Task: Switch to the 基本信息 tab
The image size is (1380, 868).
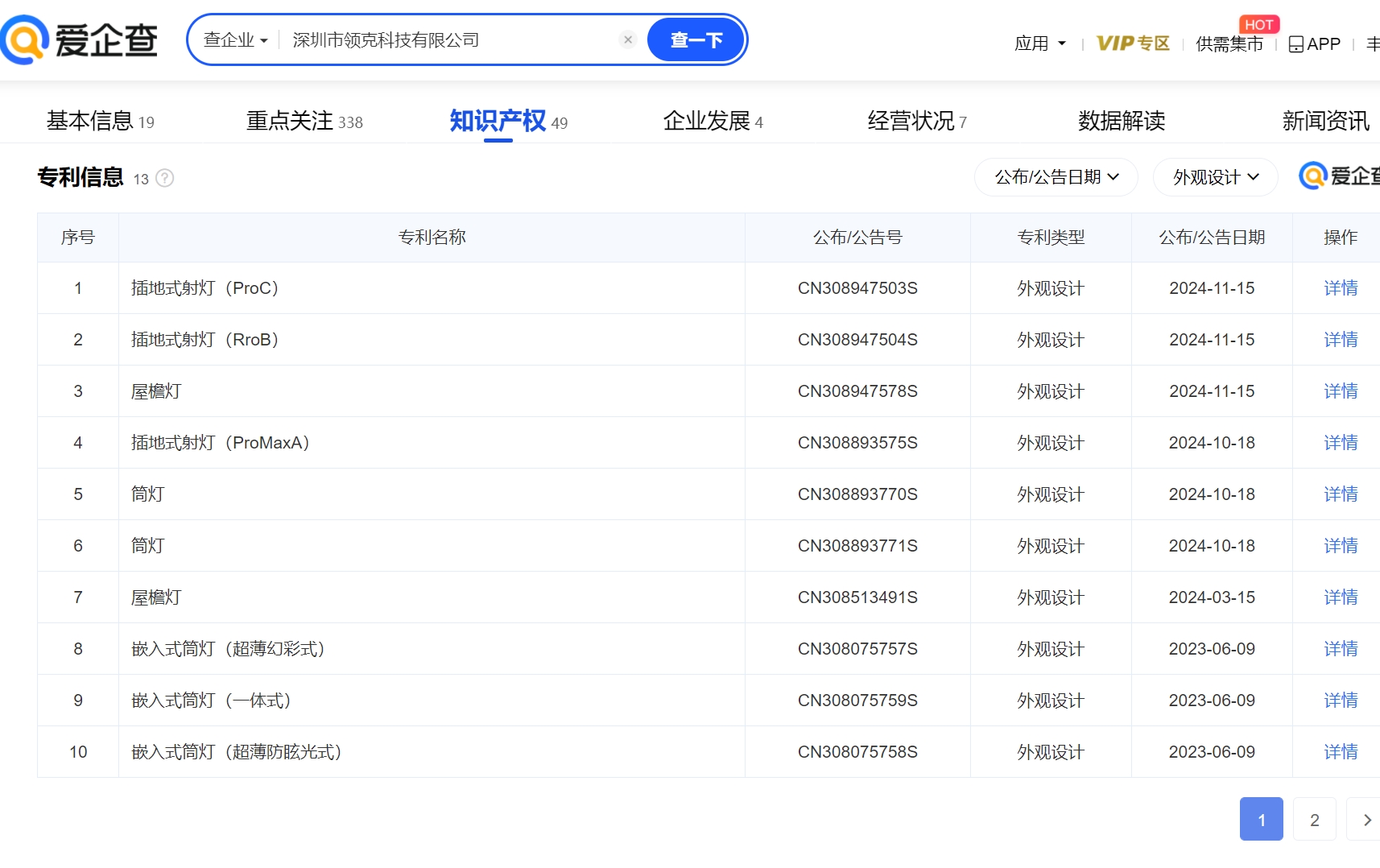Action: click(100, 121)
